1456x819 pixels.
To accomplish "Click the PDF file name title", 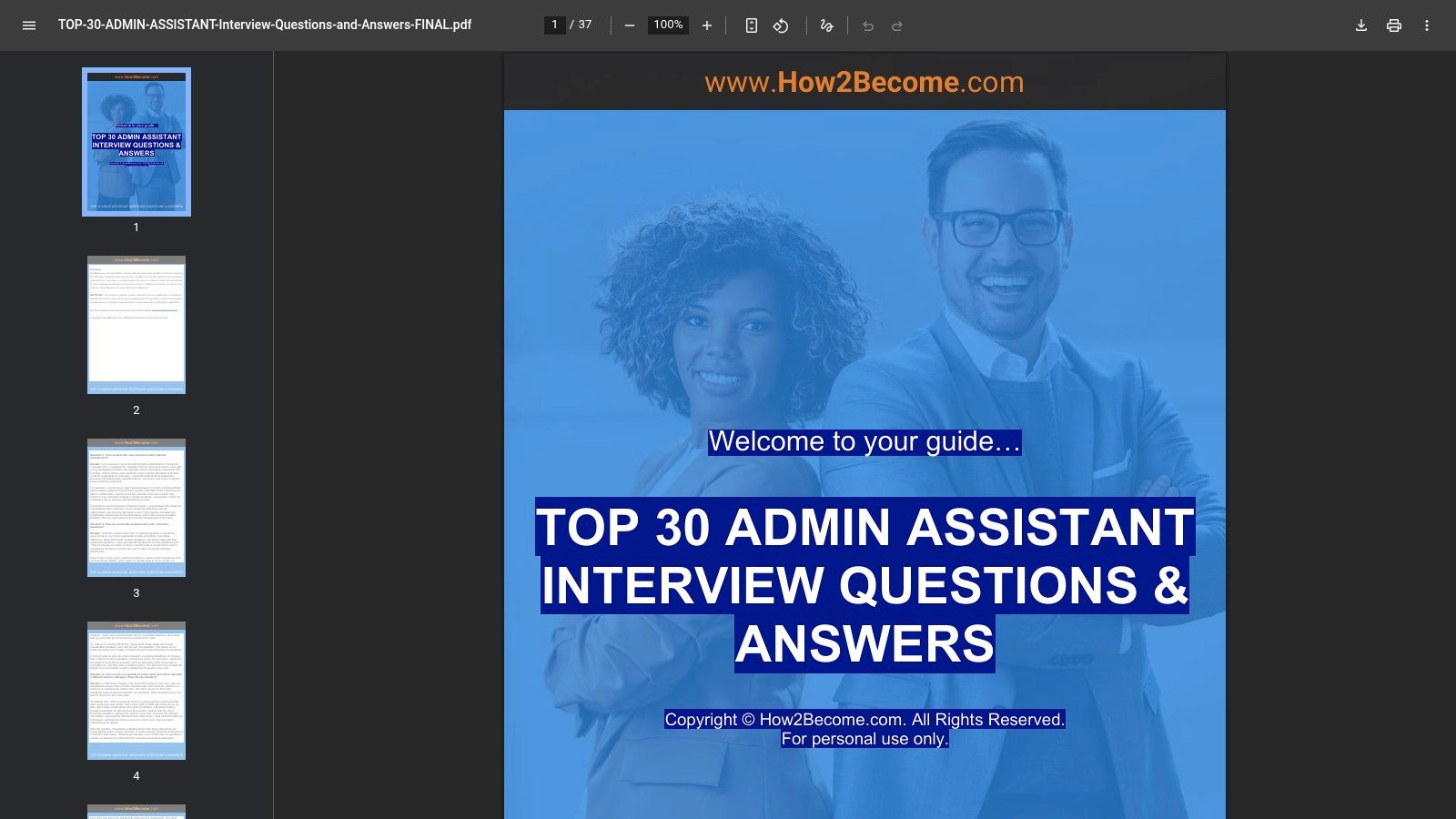I will (x=265, y=25).
